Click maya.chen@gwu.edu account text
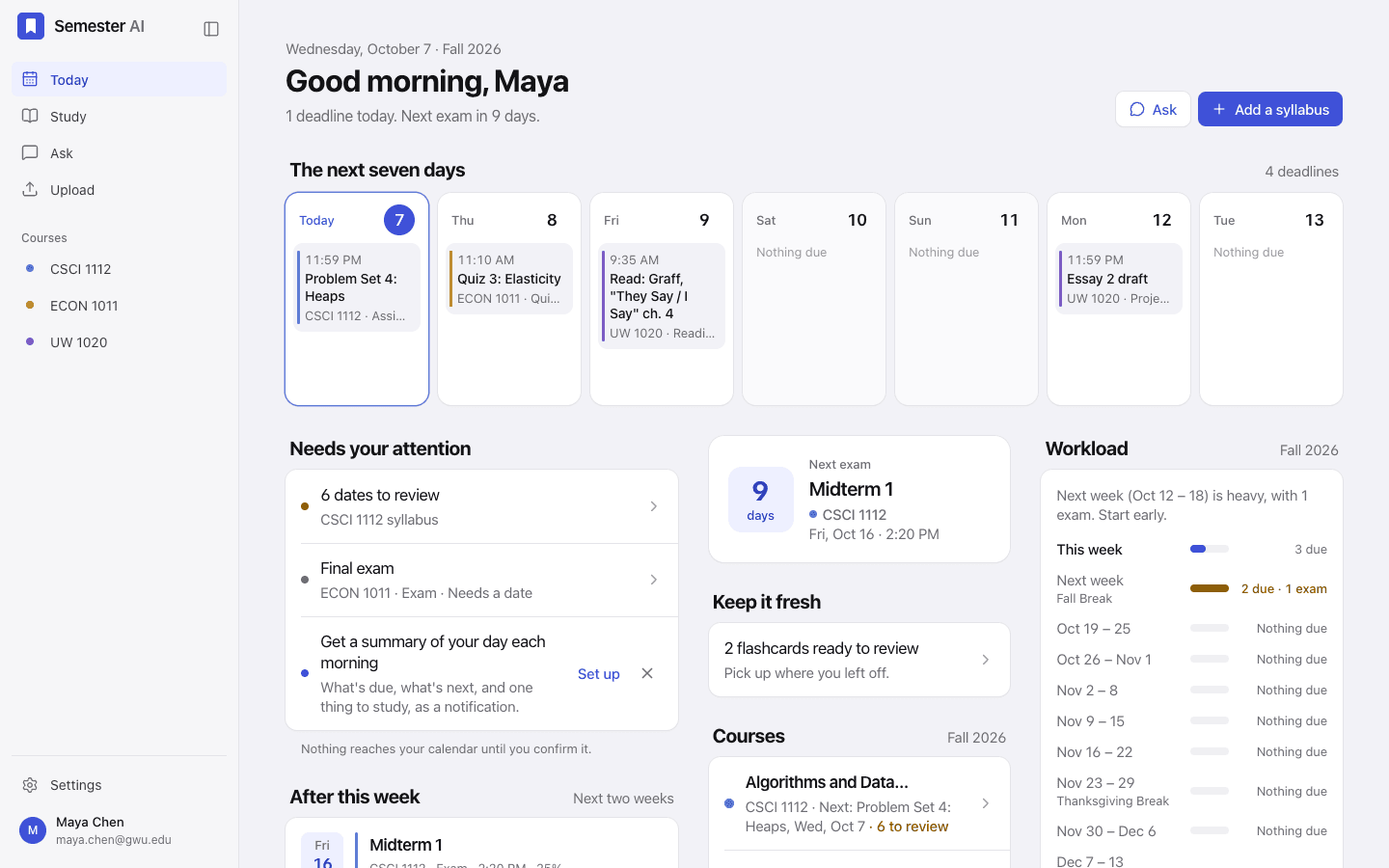Screen dimensions: 1389x868 [114, 840]
